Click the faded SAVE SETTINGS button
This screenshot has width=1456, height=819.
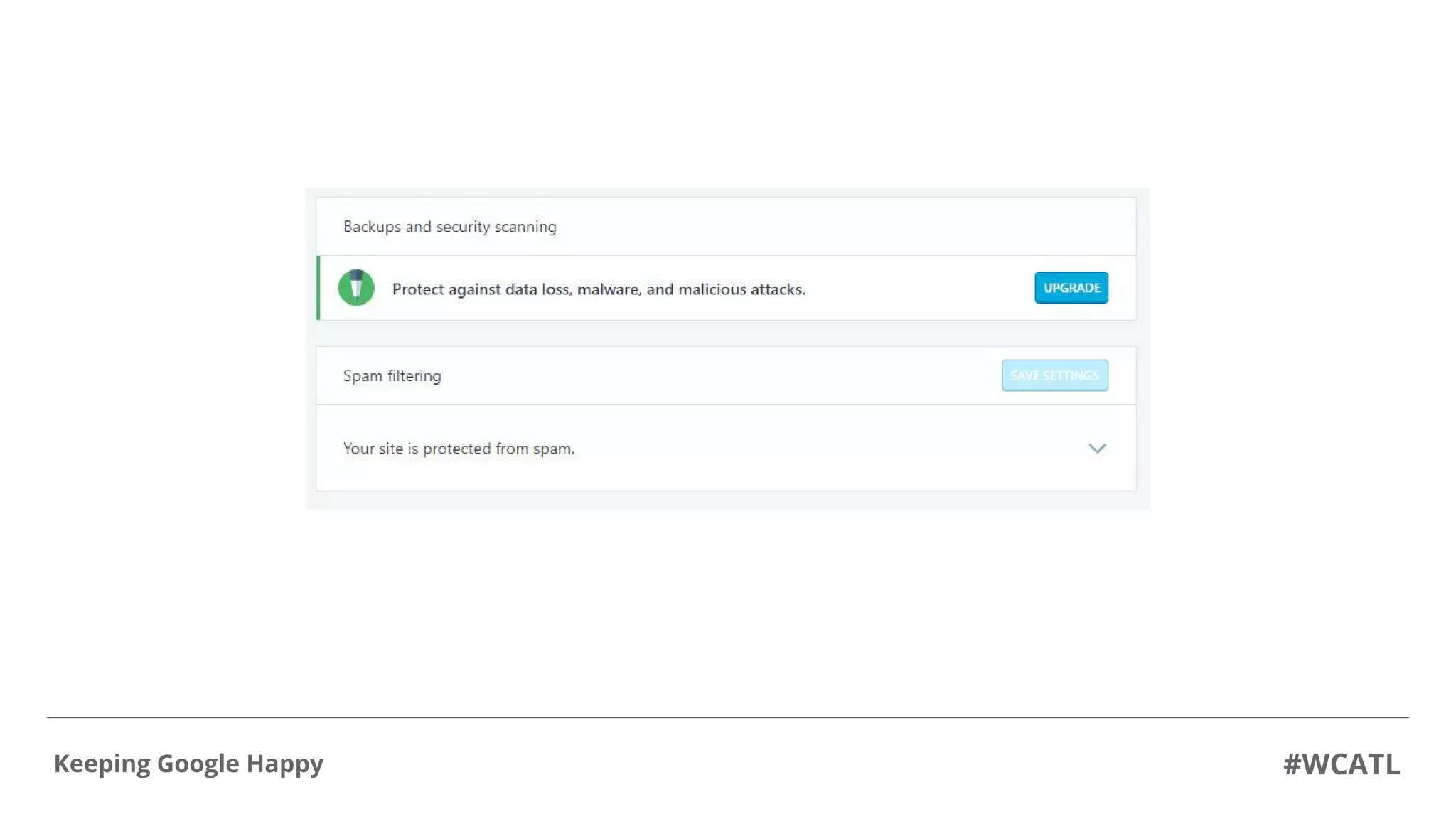[1054, 375]
